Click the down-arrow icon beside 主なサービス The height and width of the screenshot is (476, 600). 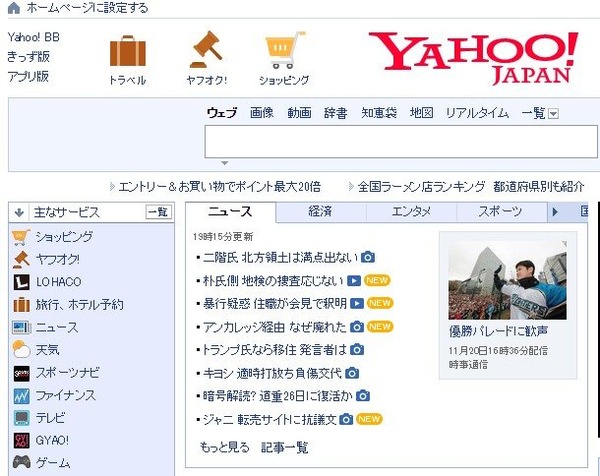tap(19, 213)
